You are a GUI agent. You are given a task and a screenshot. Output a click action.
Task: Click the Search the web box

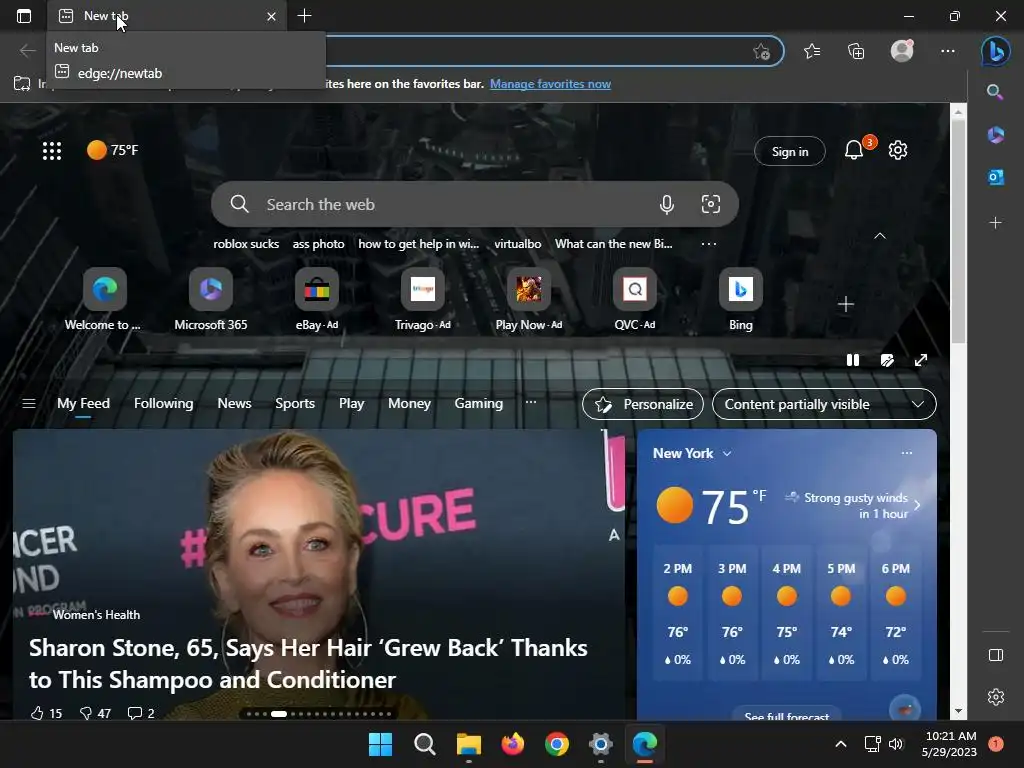click(475, 204)
